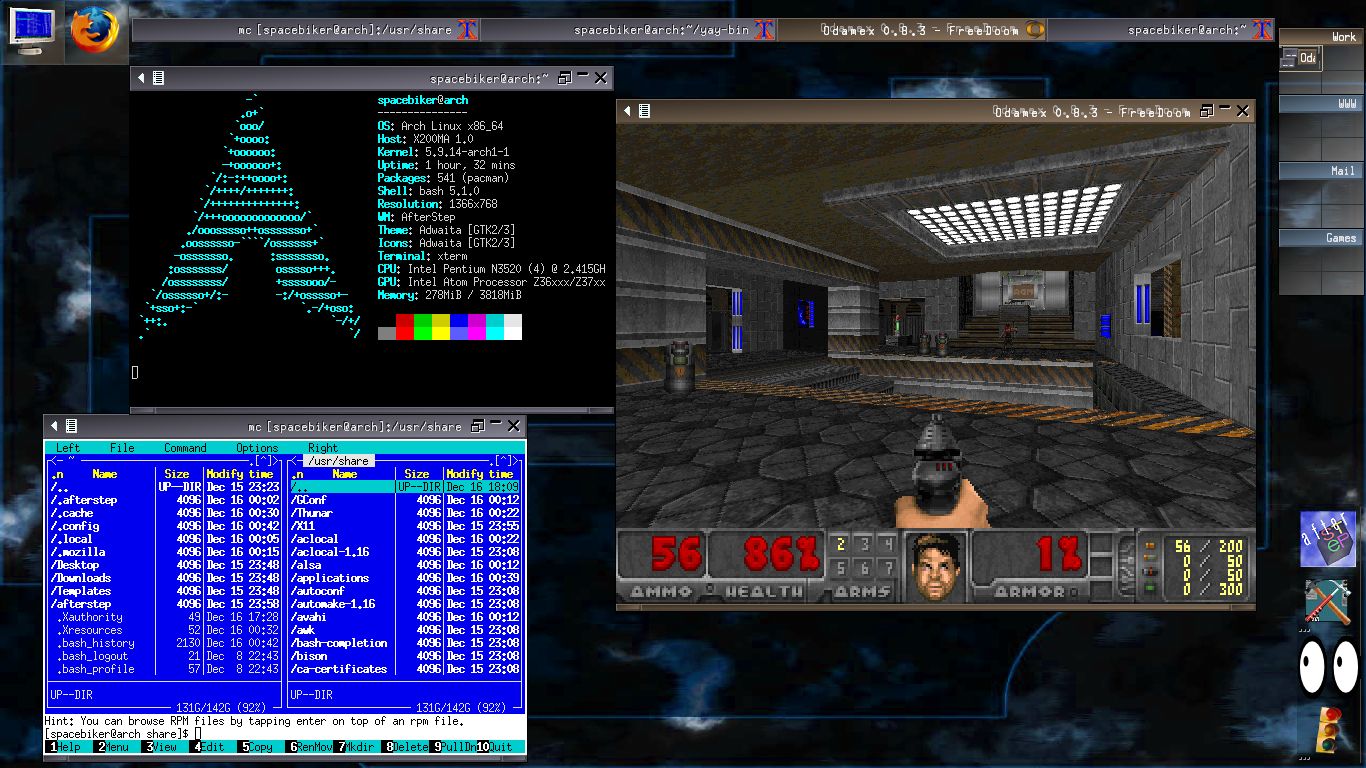Switch to the yay-bin terminal in taskbar
This screenshot has width=1366, height=768.
coord(630,30)
